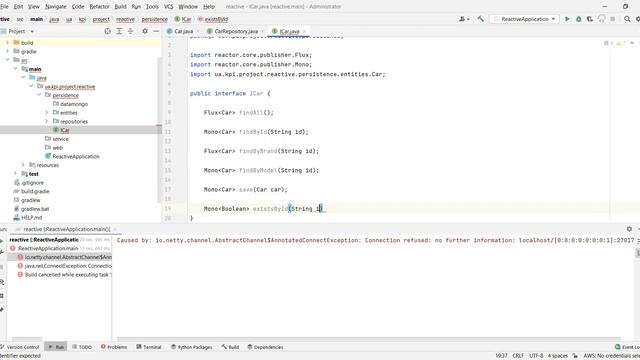Expand all icon in Project panel header

pyautogui.click(x=119, y=31)
